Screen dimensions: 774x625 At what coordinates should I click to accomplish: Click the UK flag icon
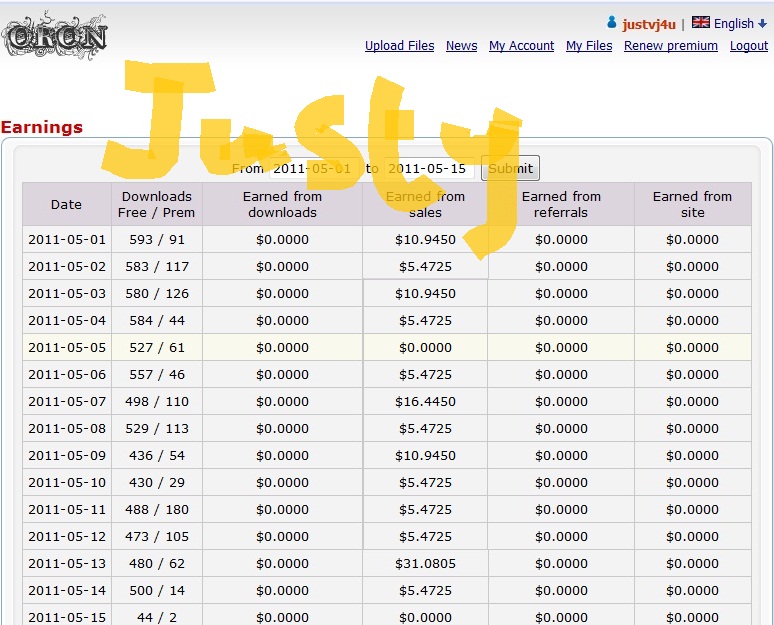(x=701, y=23)
